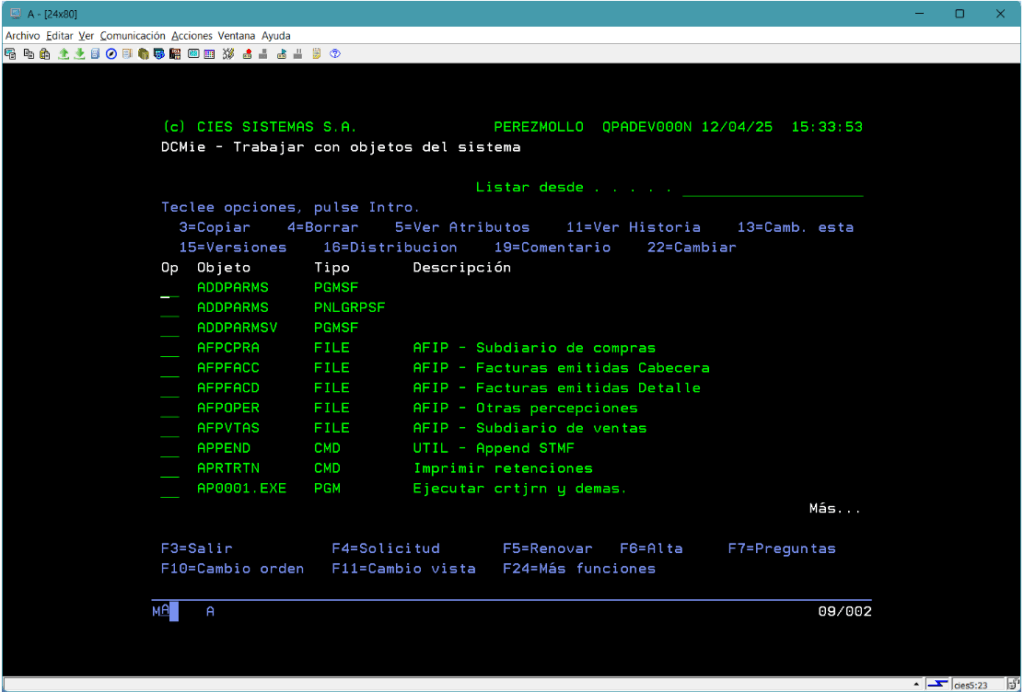Expand the small up arrow in status bar

click(x=916, y=684)
